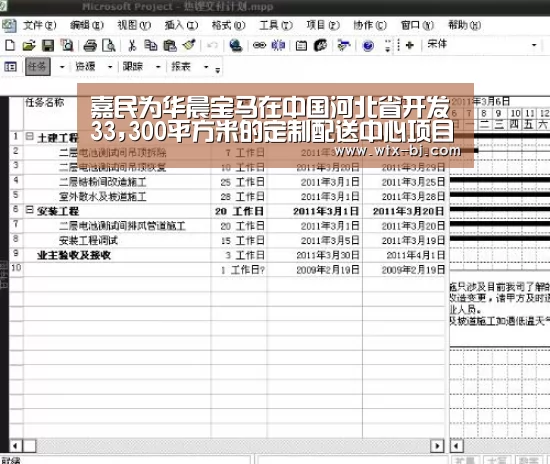The height and width of the screenshot is (464, 550).
Task: Save the project using floppy disk icon
Action: point(48,45)
